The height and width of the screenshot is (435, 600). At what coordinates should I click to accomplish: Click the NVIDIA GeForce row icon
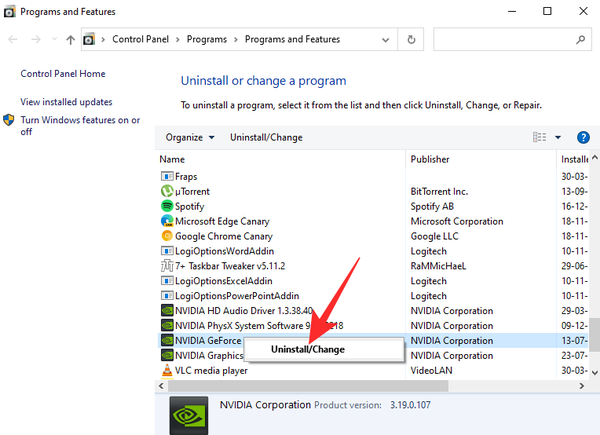coord(167,340)
